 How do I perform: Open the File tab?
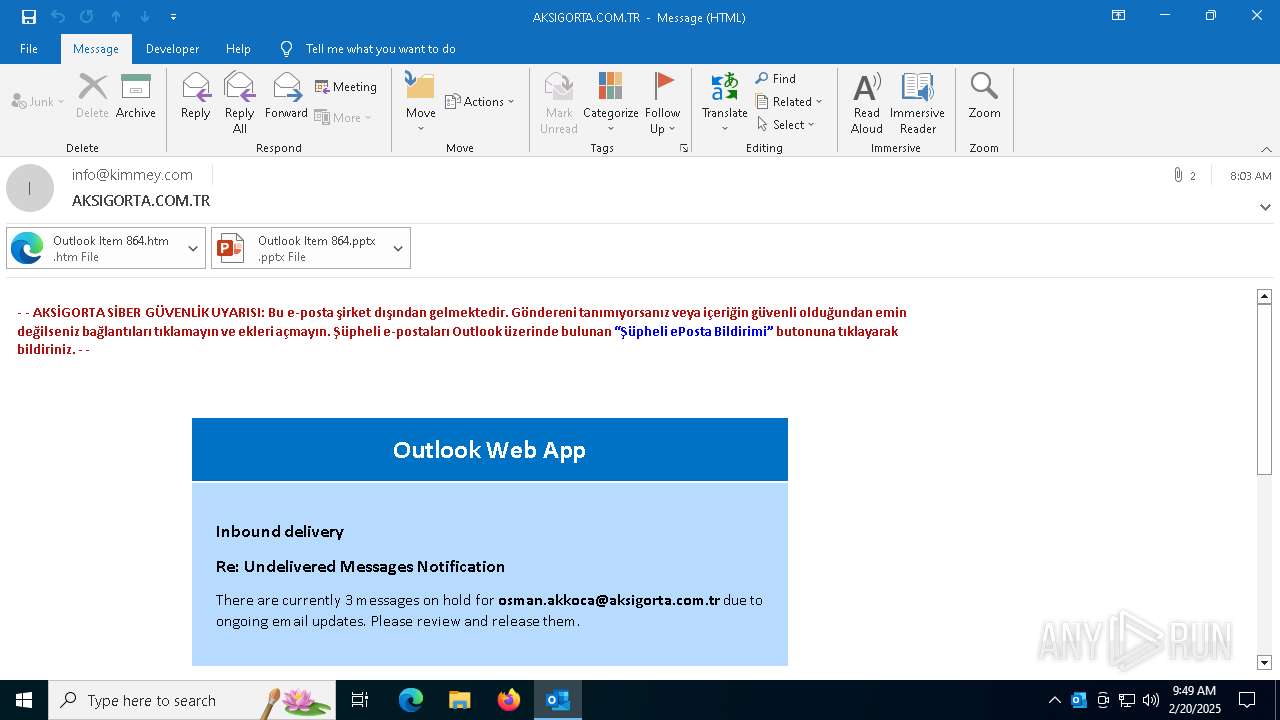29,49
